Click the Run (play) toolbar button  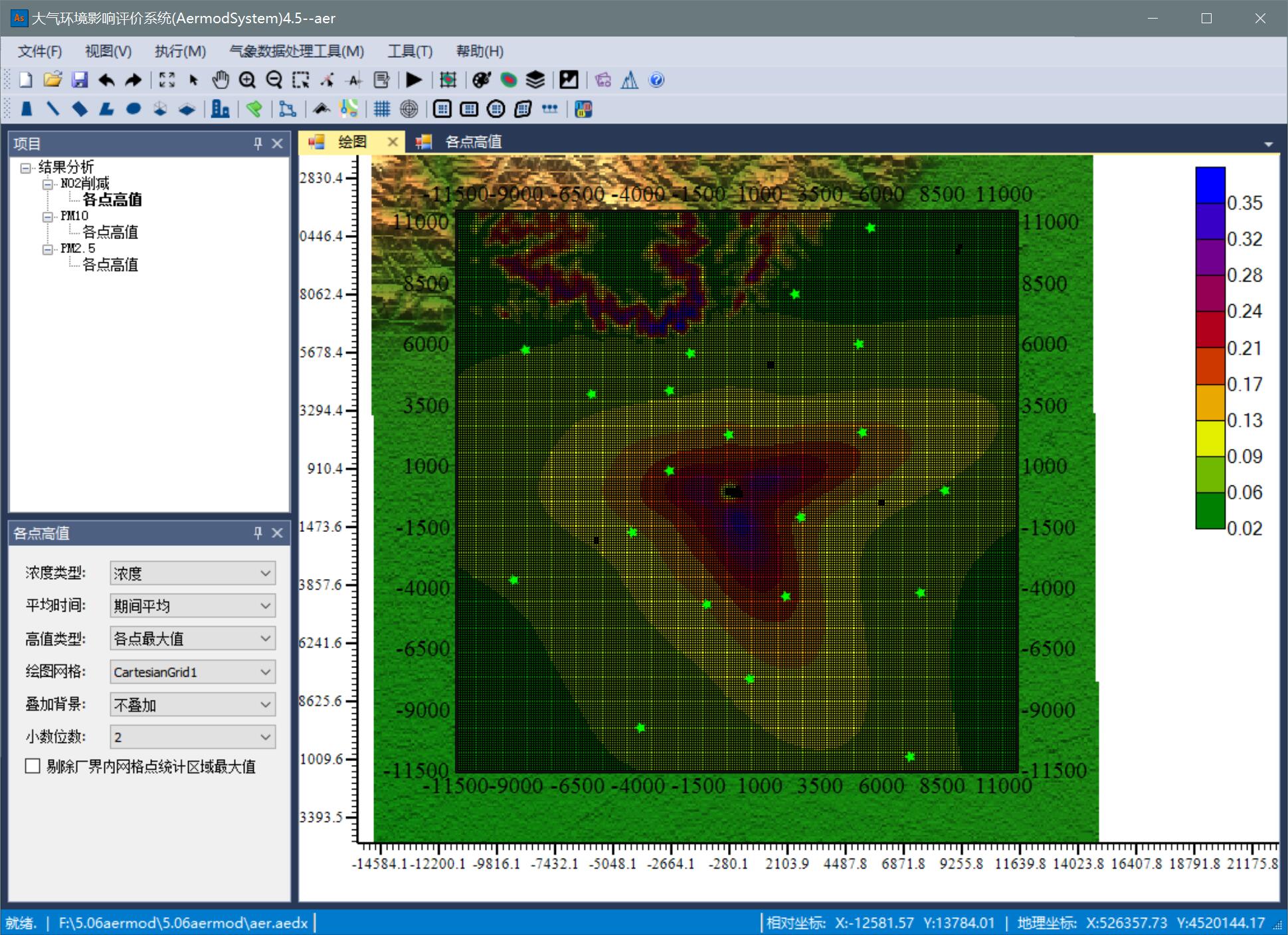(414, 80)
